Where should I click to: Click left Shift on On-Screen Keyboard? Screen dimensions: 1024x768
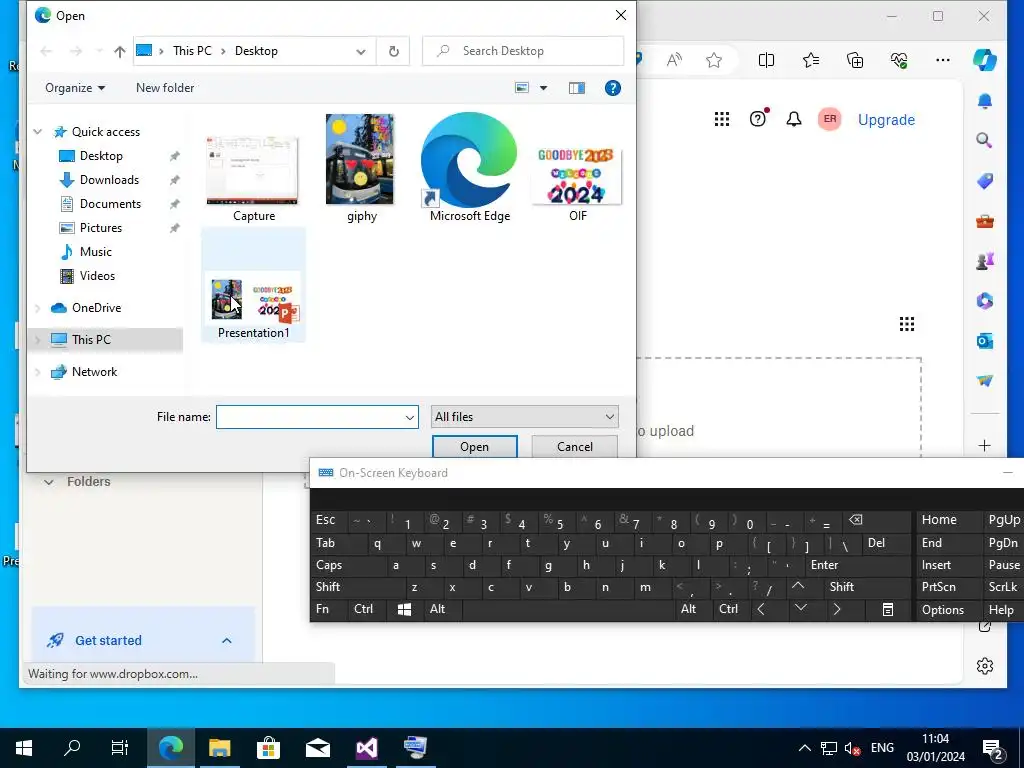coord(358,587)
